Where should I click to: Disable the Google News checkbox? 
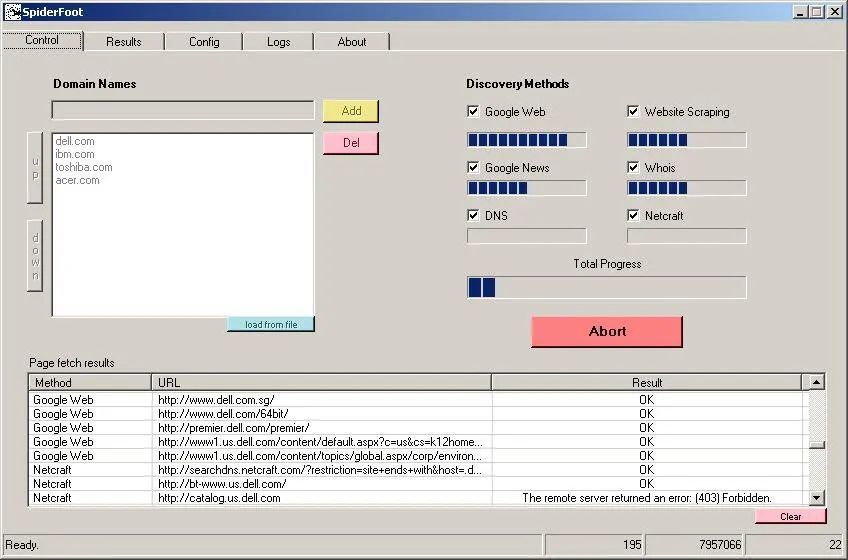click(474, 168)
